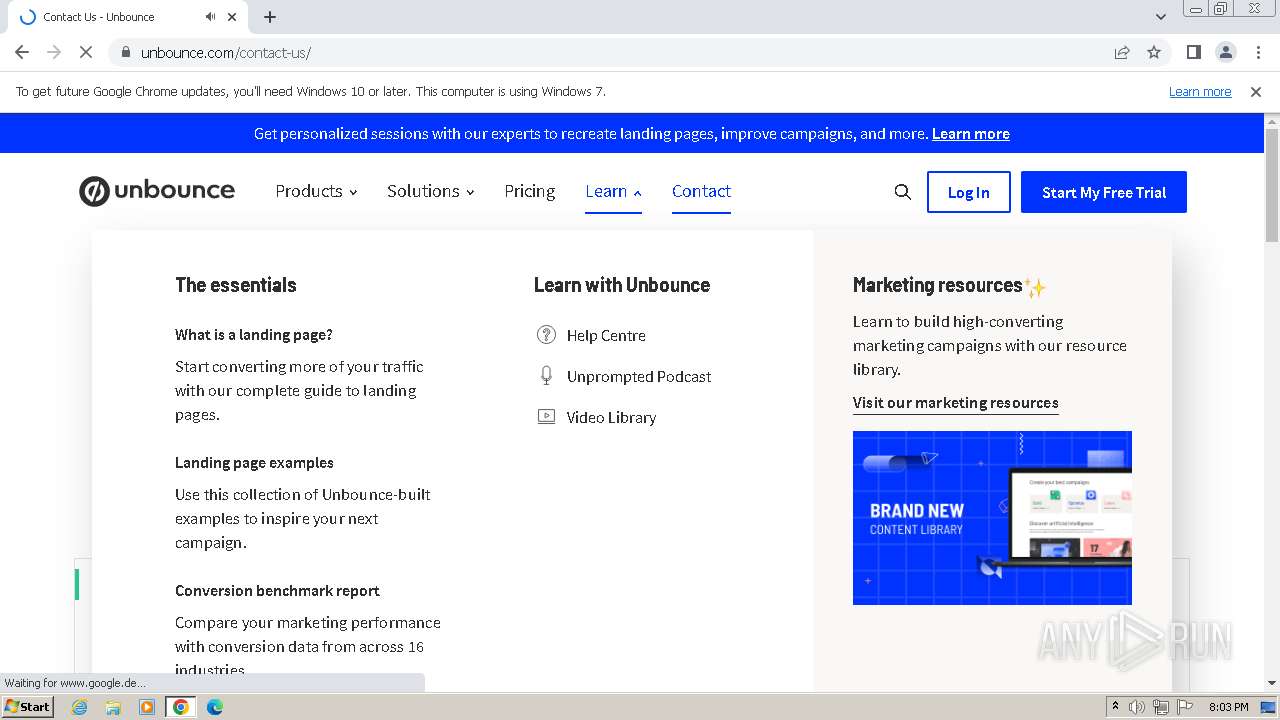Click the system tray volume icon
Viewport: 1280px width, 720px height.
tap(1137, 707)
